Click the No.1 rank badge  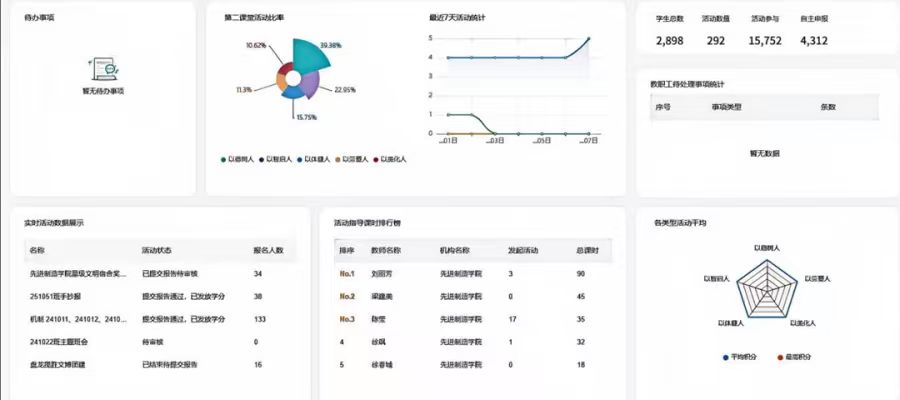(x=347, y=273)
